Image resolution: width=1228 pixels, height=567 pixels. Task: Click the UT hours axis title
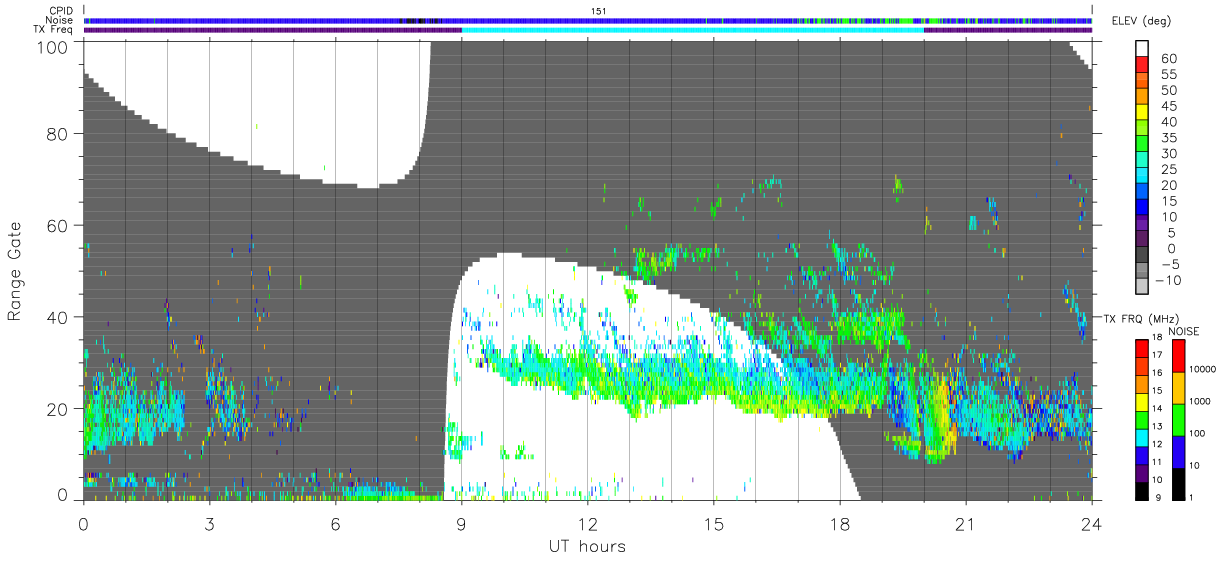coord(587,546)
